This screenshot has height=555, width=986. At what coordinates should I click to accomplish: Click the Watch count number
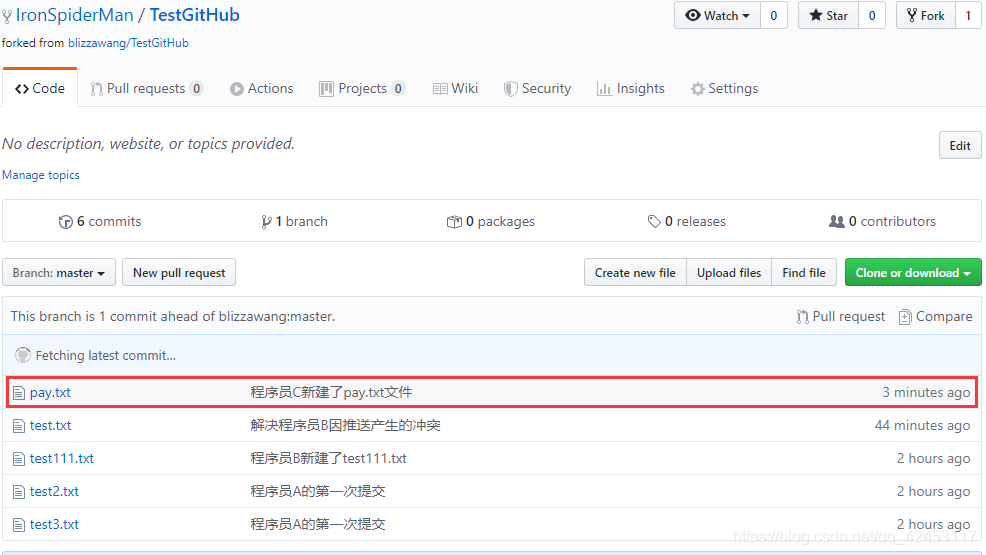coord(774,16)
